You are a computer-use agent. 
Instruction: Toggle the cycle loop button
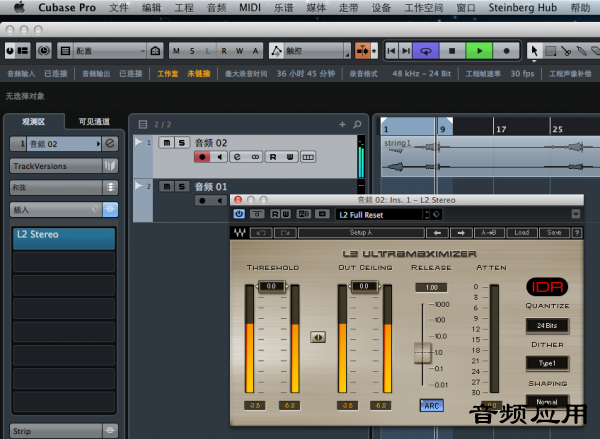point(426,51)
